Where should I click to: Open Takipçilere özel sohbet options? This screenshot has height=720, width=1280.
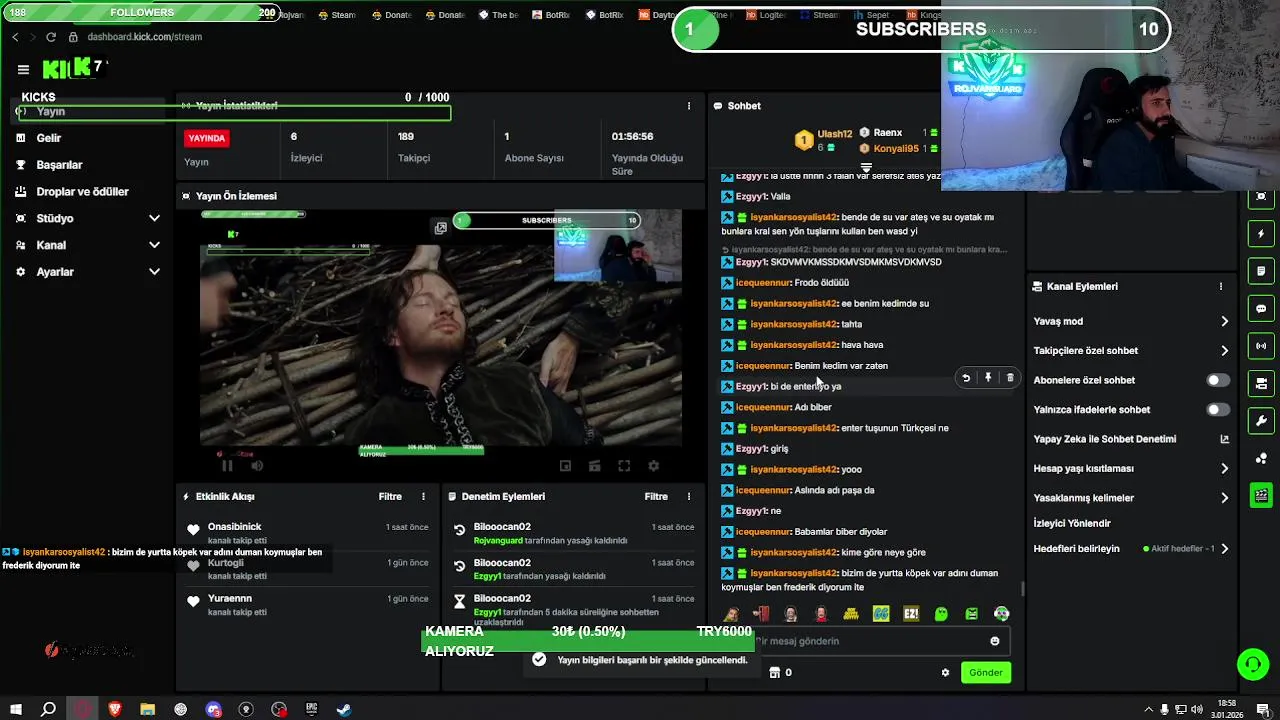click(1224, 351)
